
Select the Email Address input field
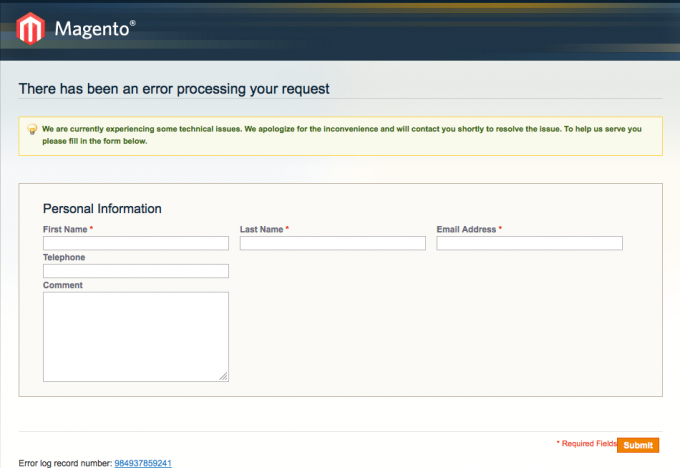point(529,243)
